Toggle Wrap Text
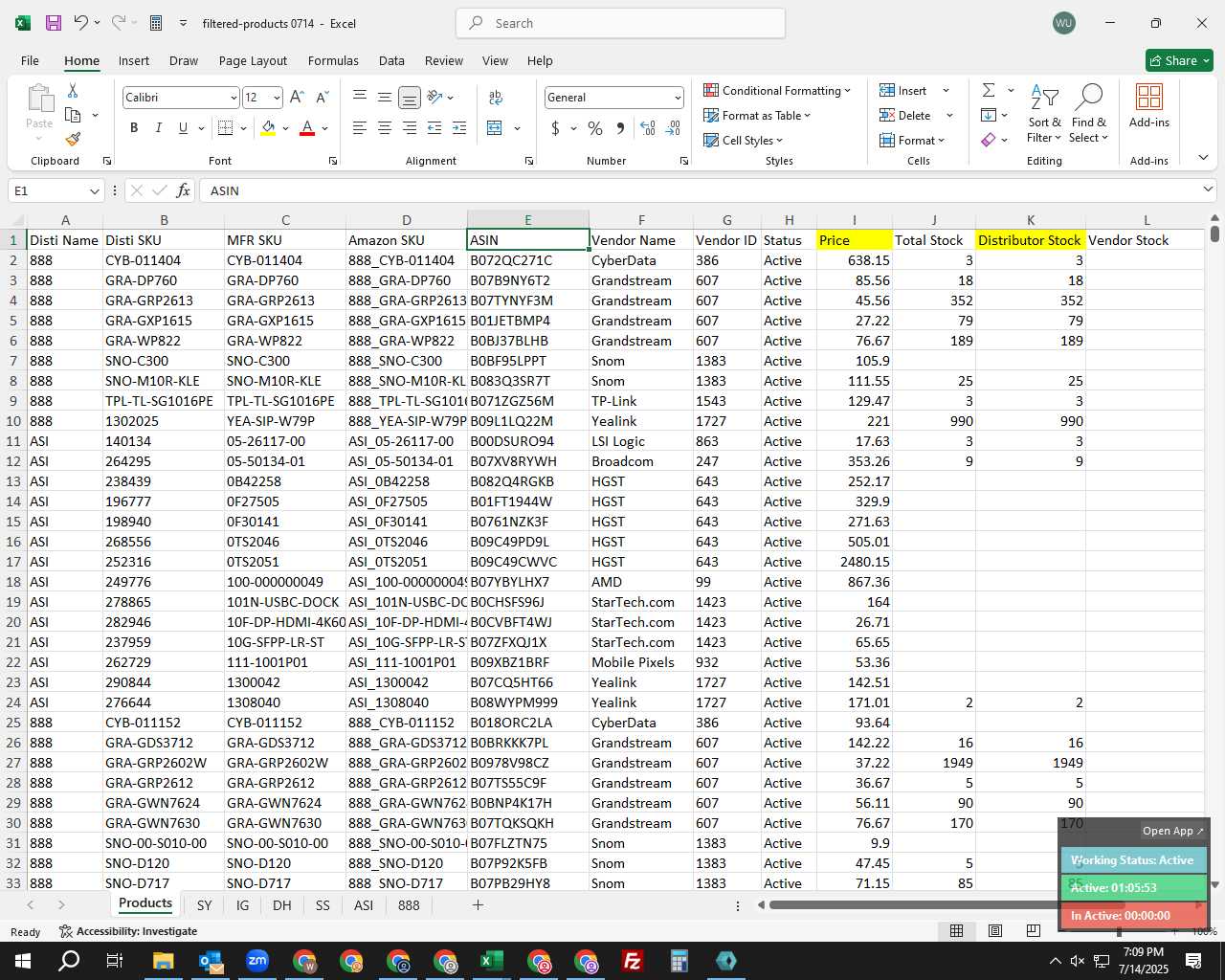The image size is (1225, 980). tap(495, 98)
